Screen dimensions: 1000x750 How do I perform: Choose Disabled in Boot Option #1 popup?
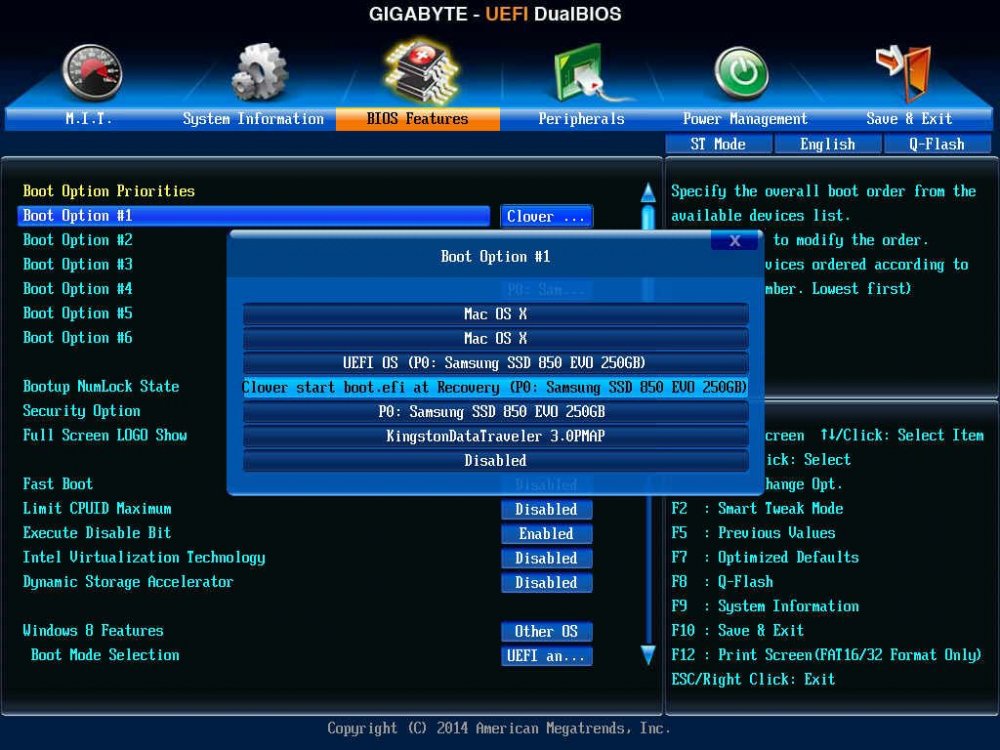pyautogui.click(x=496, y=460)
